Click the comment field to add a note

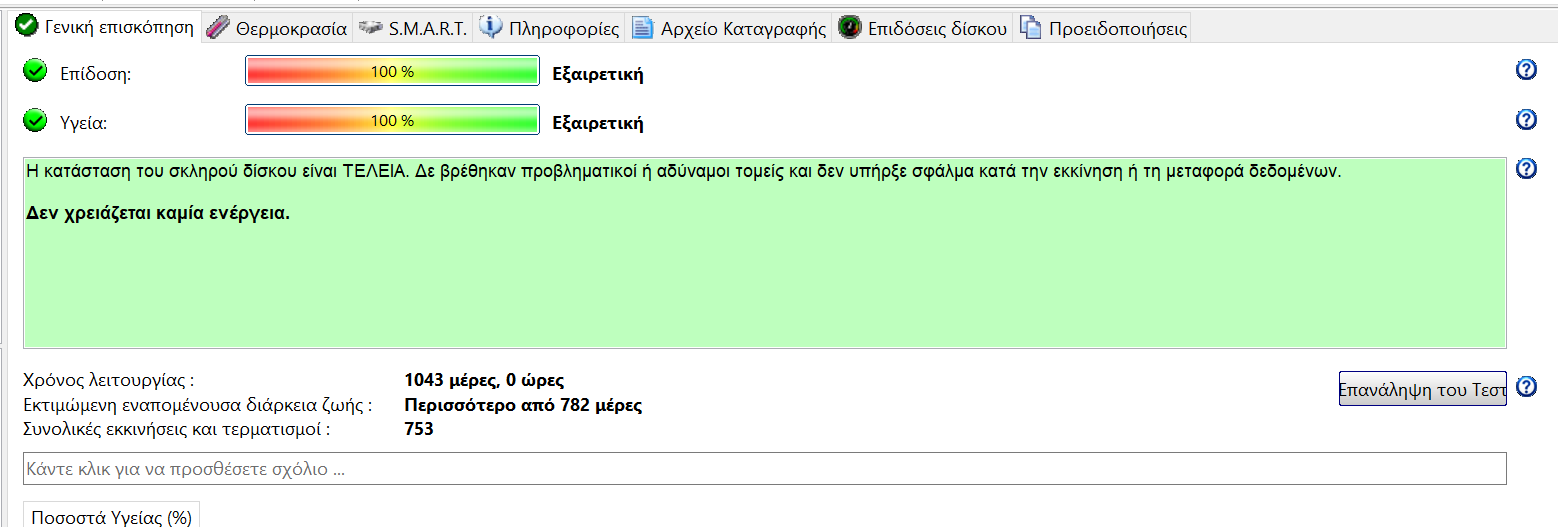point(764,469)
